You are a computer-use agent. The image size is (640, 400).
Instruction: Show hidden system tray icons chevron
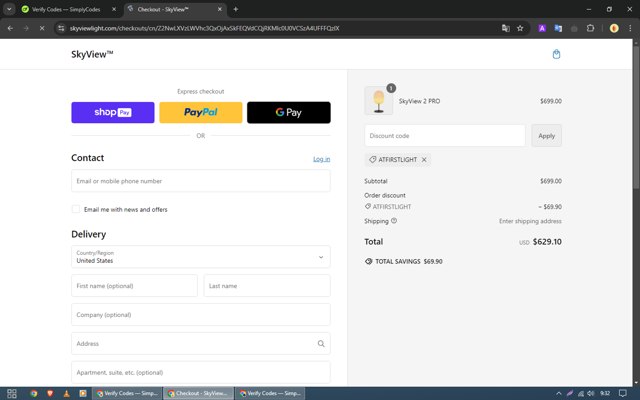[x=559, y=393]
